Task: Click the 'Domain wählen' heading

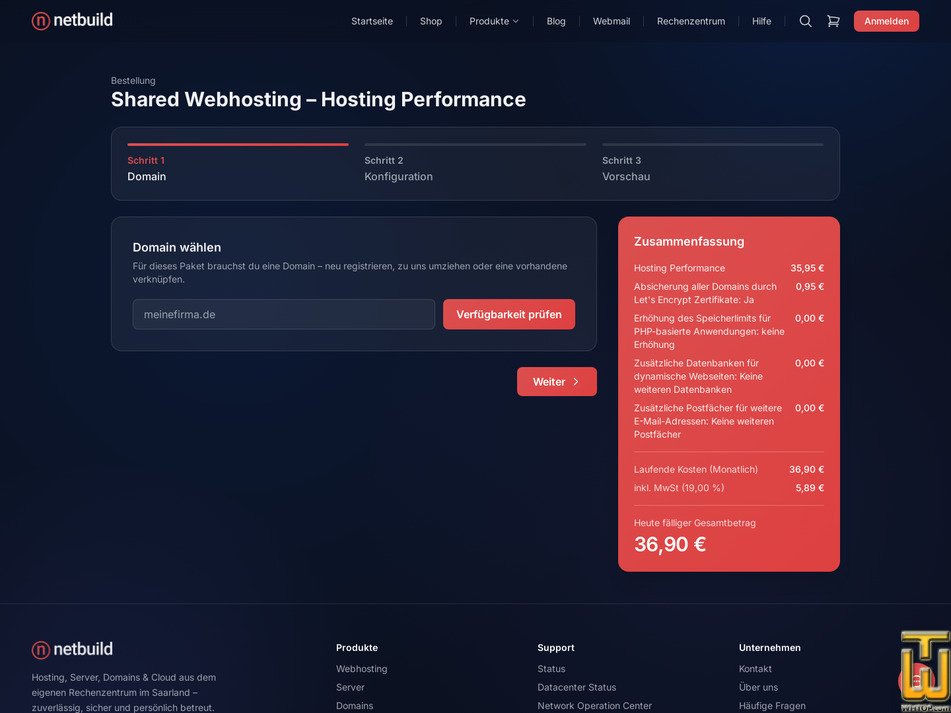Action: coord(177,247)
